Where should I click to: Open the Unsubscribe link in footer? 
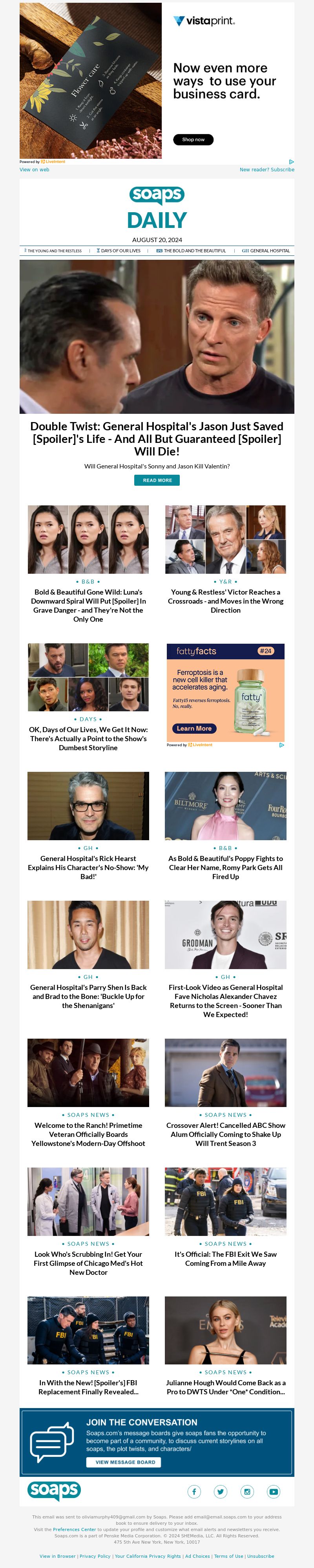(261, 1556)
